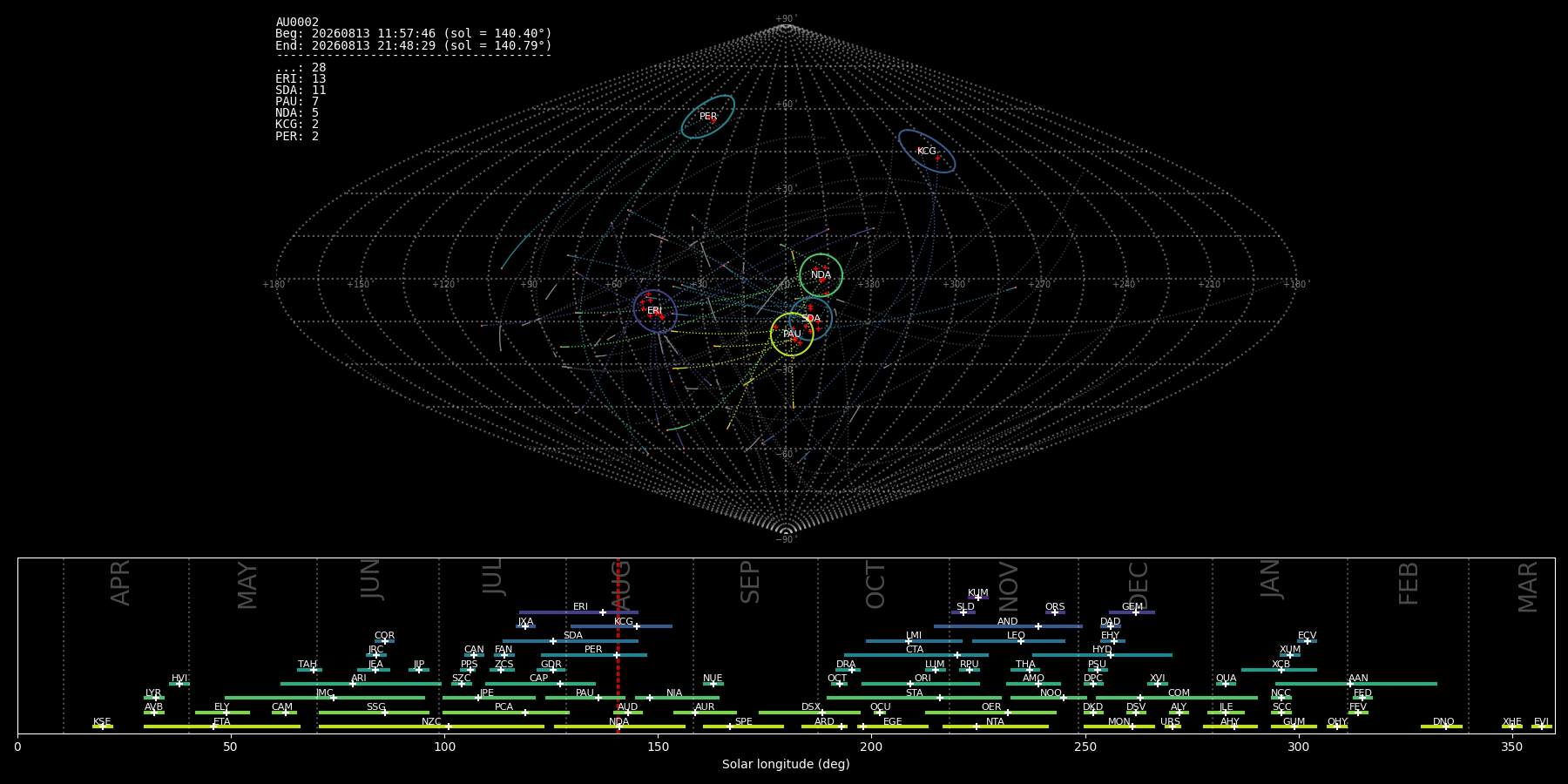Click the STA shower bar in timeline
The width and height of the screenshot is (1568, 784).
pos(914,698)
